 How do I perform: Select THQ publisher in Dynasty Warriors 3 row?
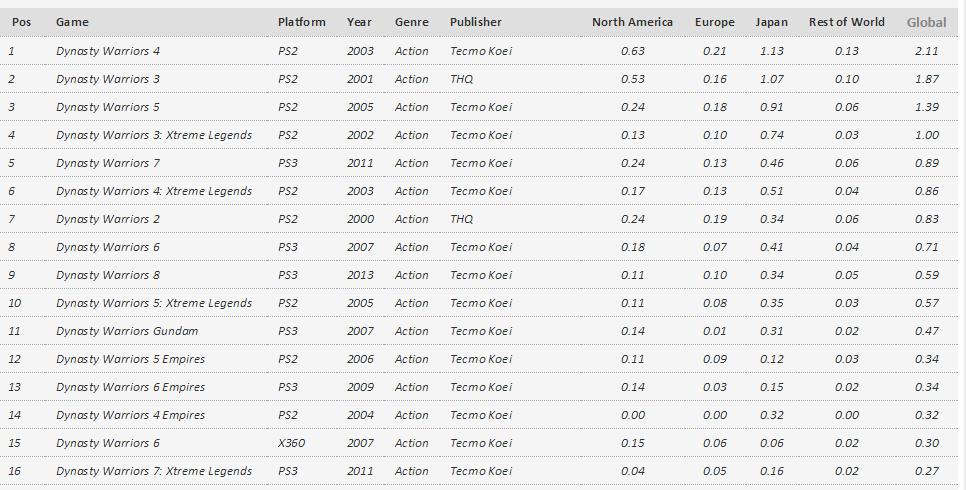(461, 79)
